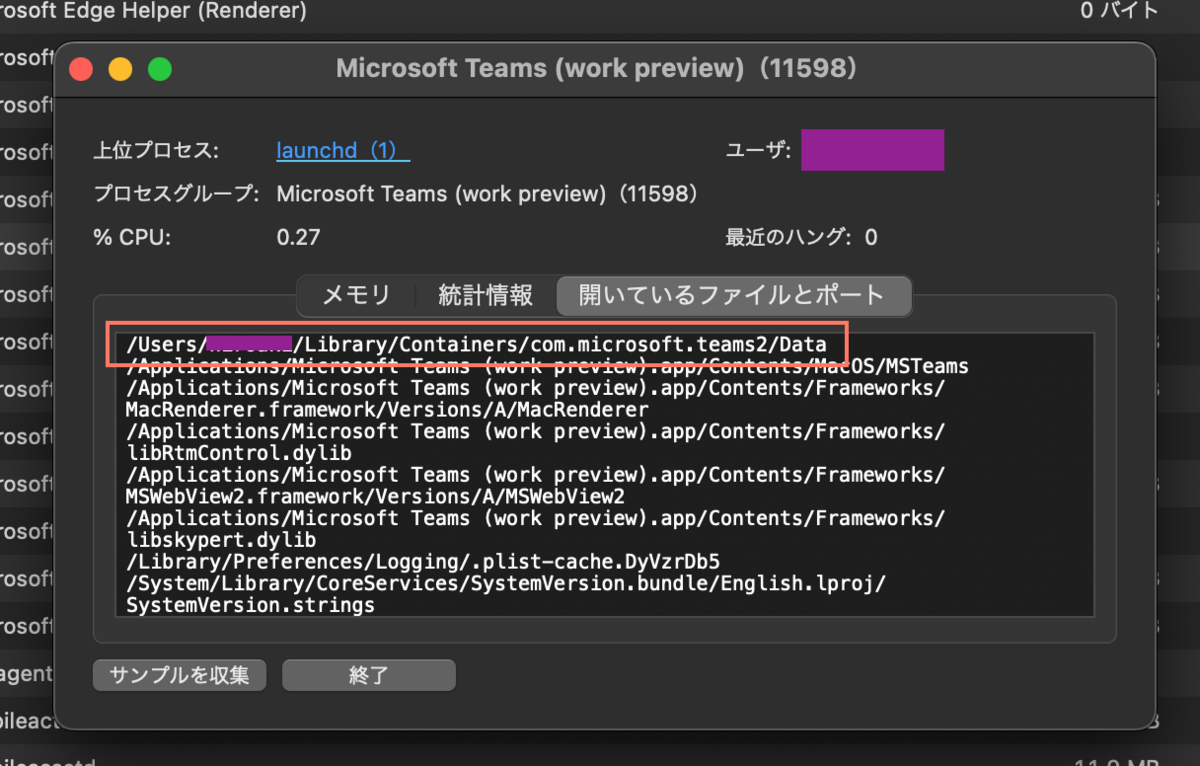Select the 開いているファイルとポート tab
Image resolution: width=1200 pixels, height=766 pixels.
[733, 296]
